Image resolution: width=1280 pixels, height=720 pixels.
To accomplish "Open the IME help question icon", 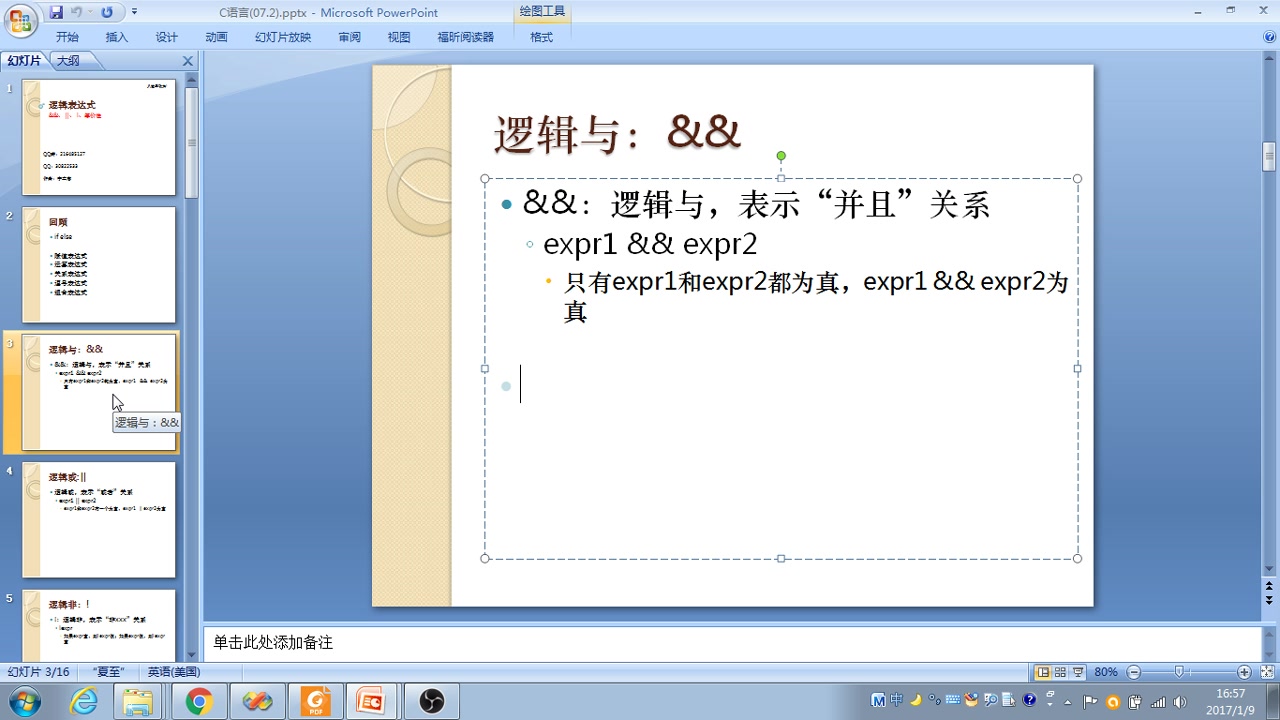I will (1030, 701).
